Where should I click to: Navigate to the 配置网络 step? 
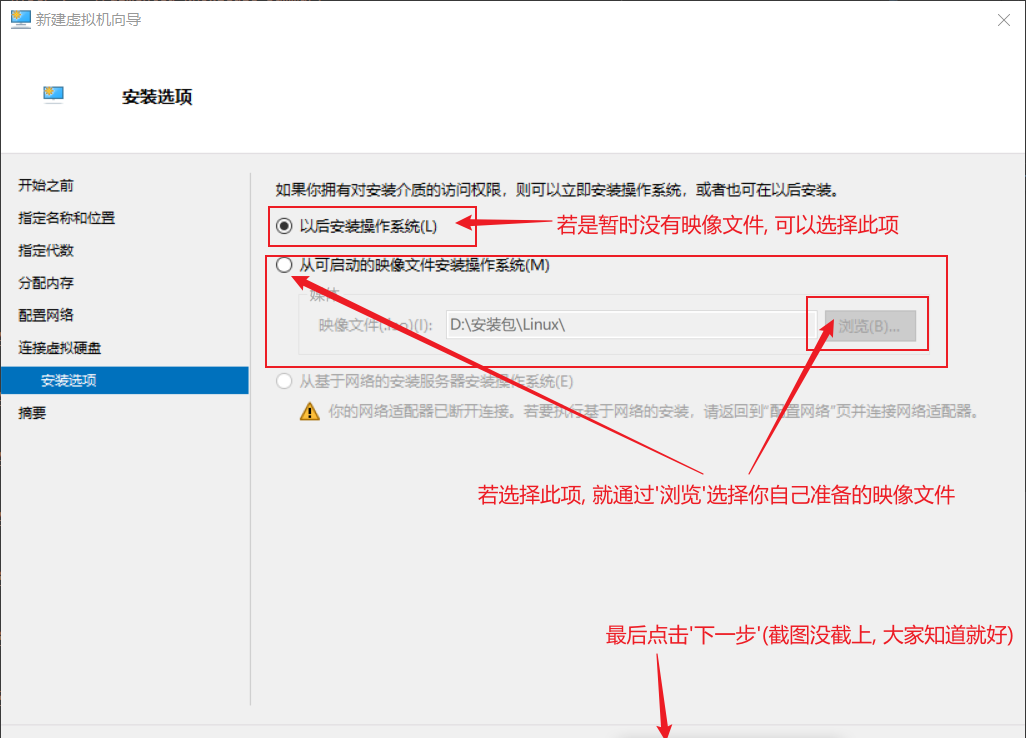pyautogui.click(x=46, y=315)
